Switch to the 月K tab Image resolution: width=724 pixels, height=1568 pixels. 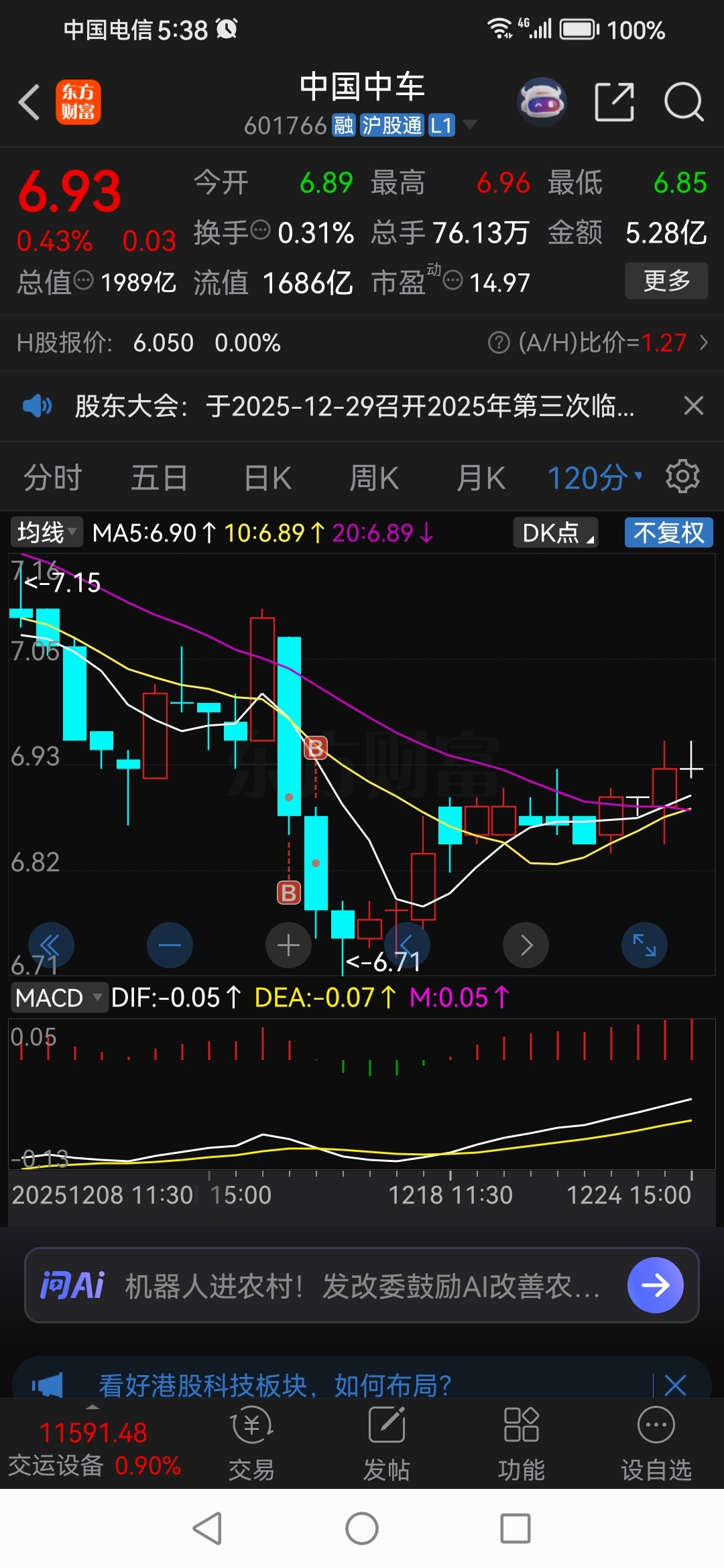[481, 478]
